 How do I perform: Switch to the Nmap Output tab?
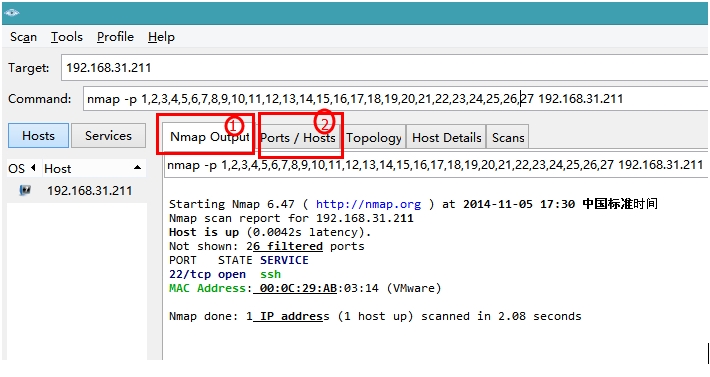coord(210,137)
